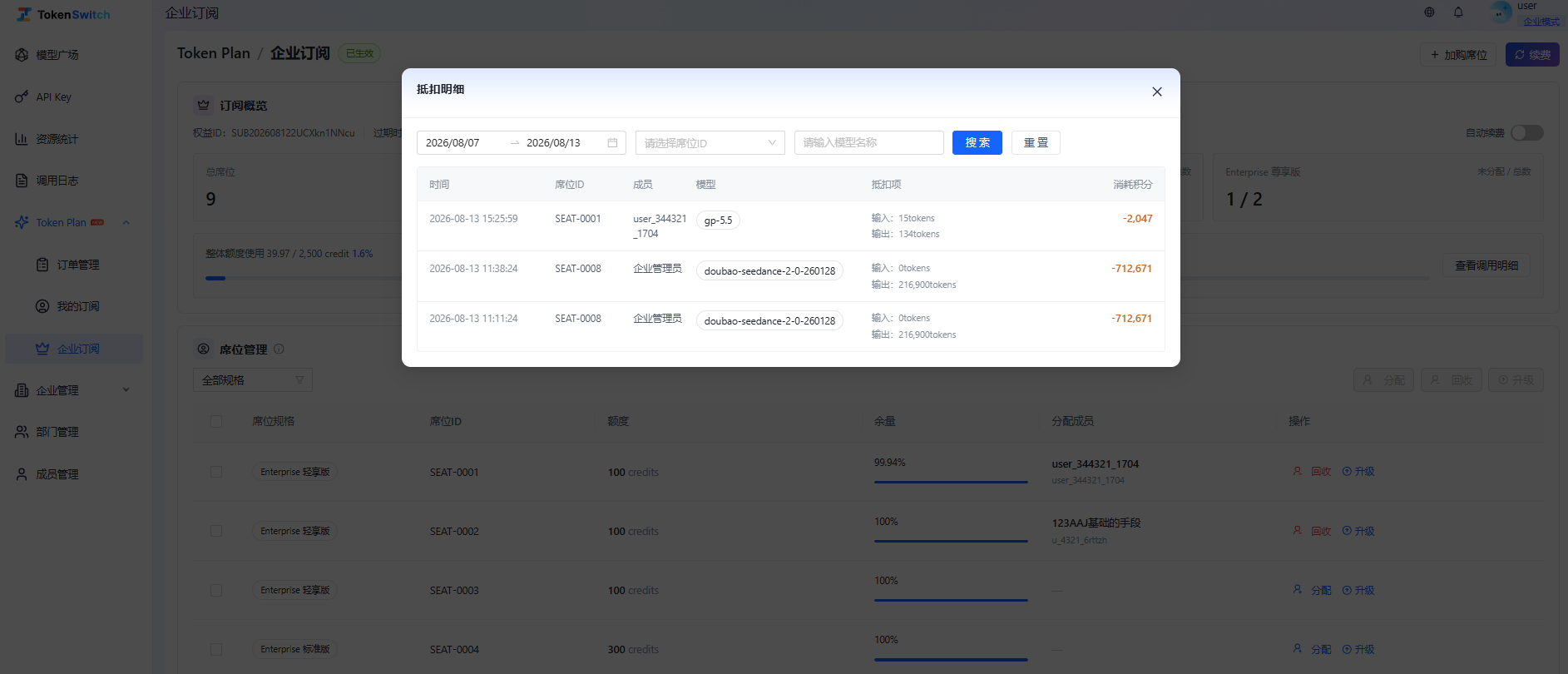Open the end date 2026/08/13 picker
1568x674 pixels.
pos(554,143)
